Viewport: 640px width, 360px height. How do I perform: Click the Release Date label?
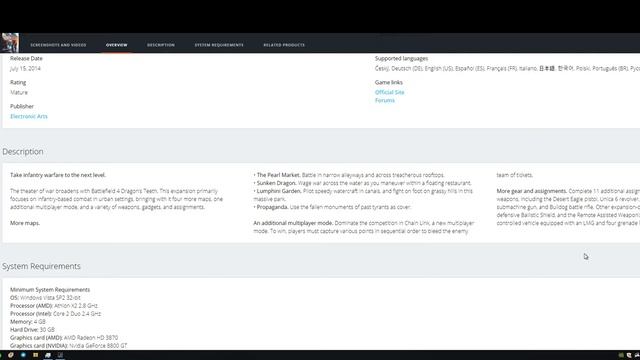coord(27,58)
